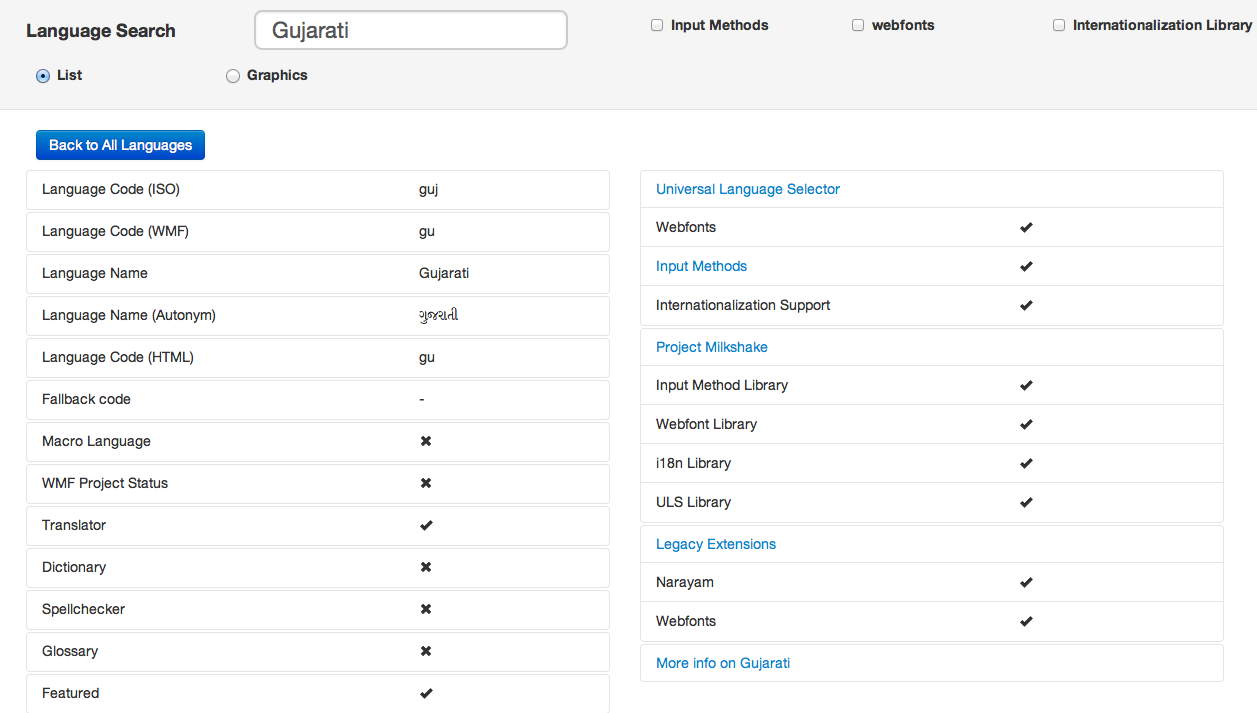Click the 'Internationalization Support' row label

pyautogui.click(x=743, y=305)
